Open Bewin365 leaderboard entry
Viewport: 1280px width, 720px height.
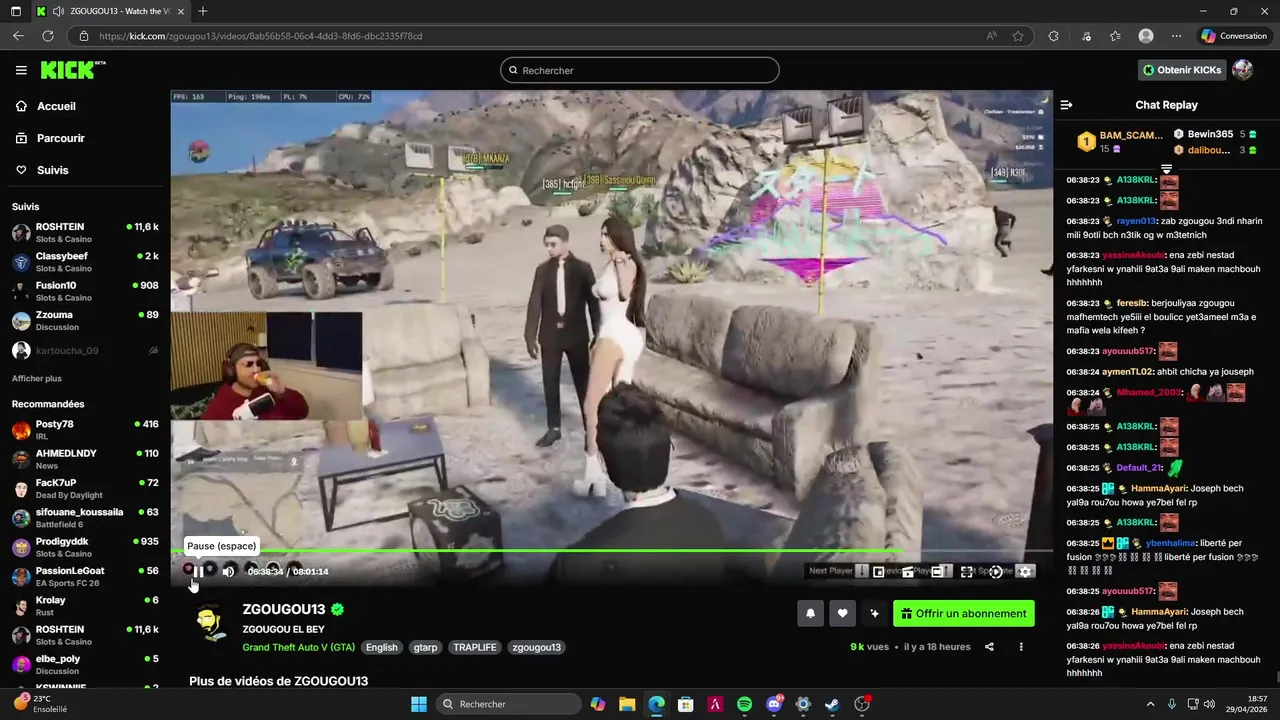(x=1214, y=134)
